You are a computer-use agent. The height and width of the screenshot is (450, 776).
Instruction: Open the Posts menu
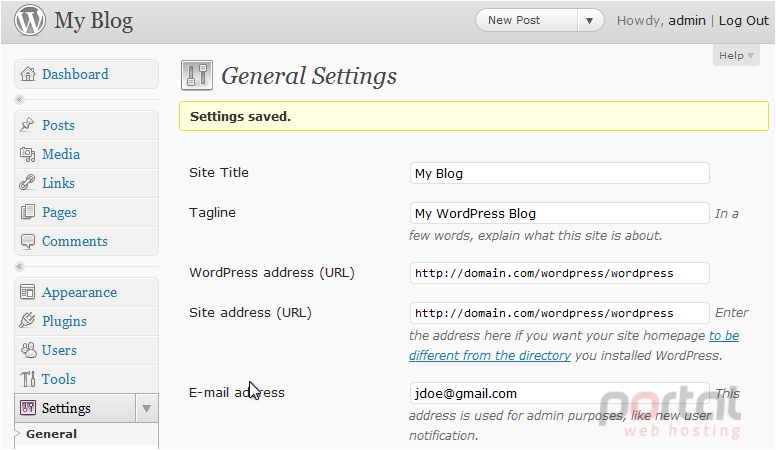coord(58,125)
